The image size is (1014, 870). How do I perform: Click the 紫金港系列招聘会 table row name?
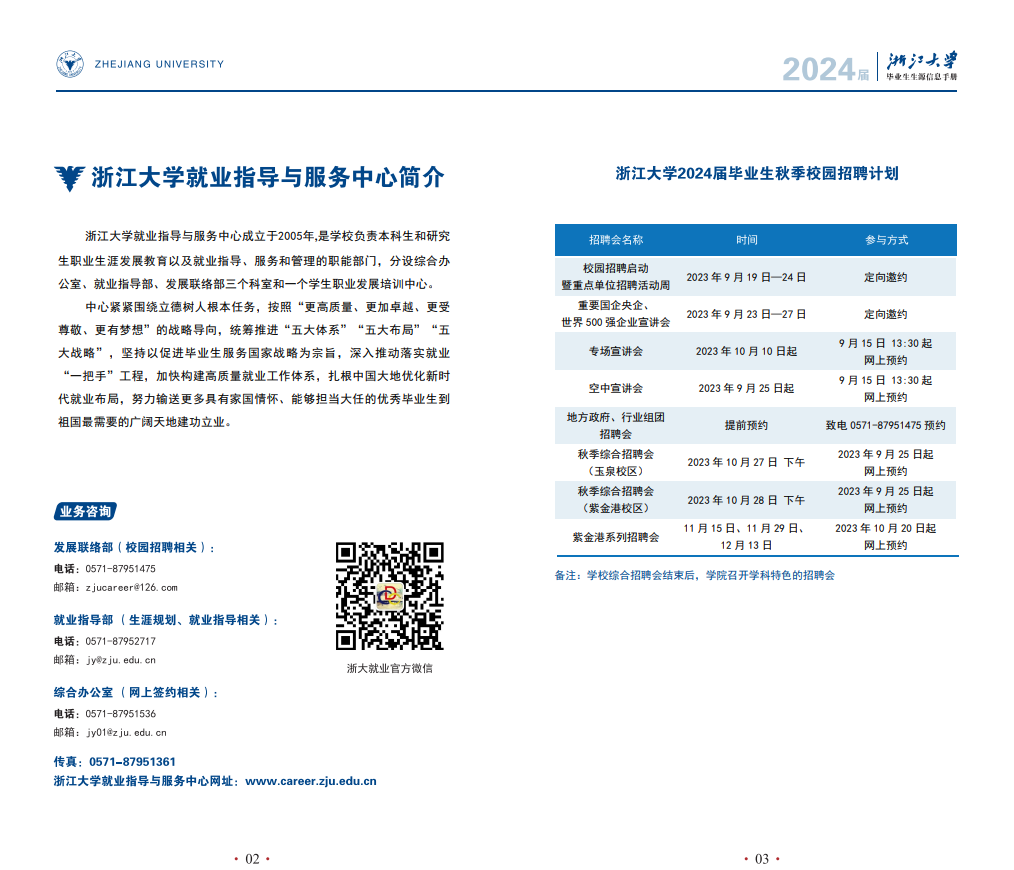(x=615, y=537)
